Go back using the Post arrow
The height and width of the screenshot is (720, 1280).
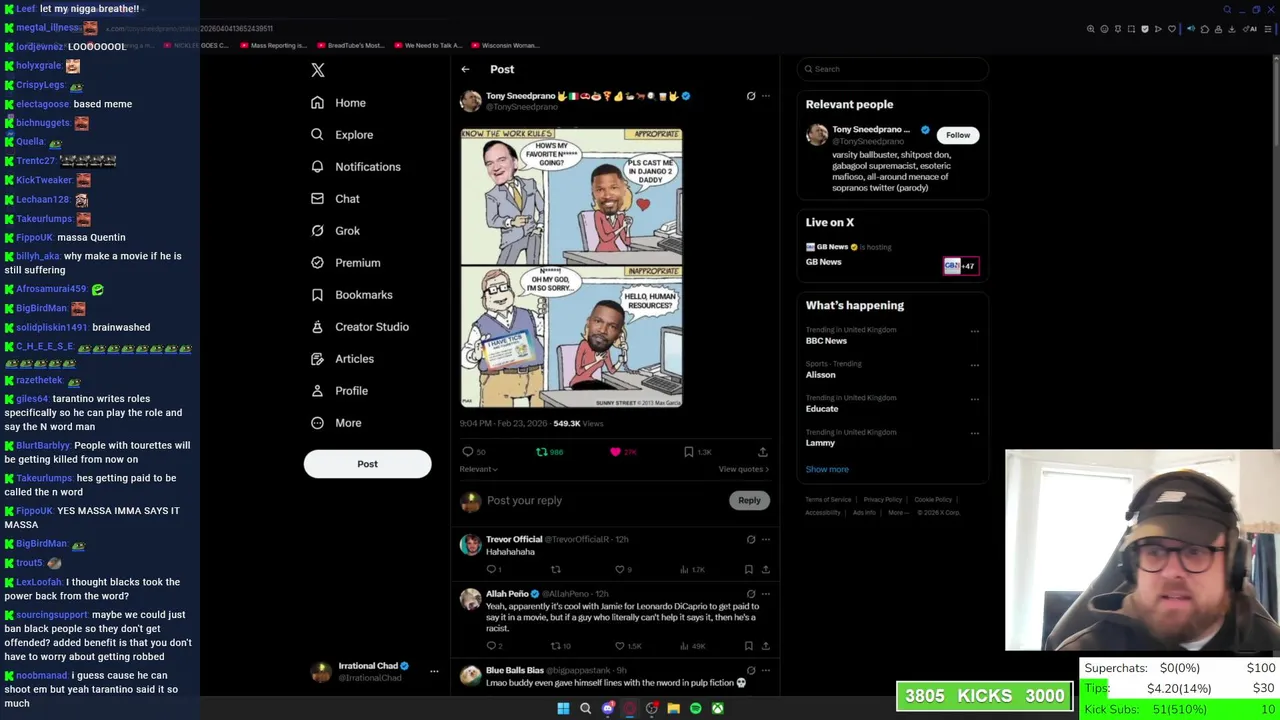point(465,69)
